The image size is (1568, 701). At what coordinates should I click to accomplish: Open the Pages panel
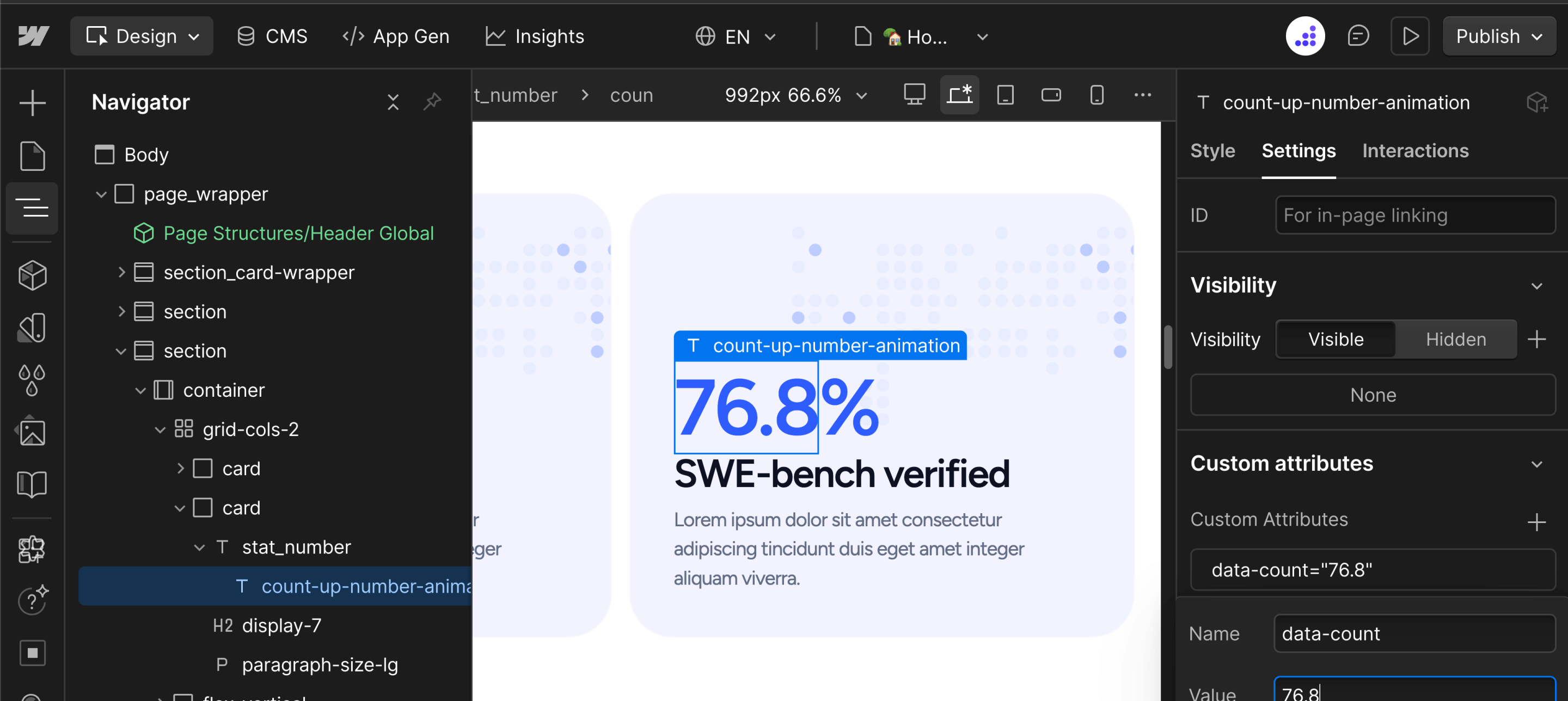(x=32, y=156)
